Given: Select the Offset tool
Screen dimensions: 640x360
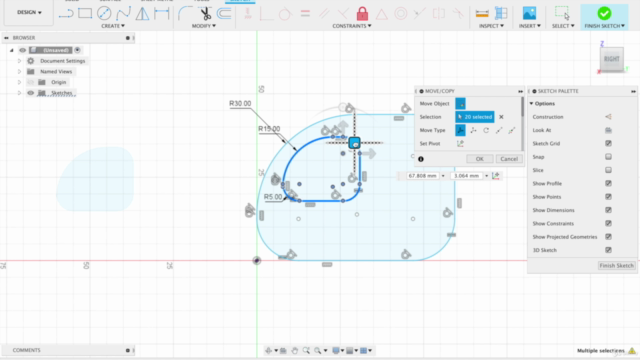Looking at the screenshot, I should (224, 13).
